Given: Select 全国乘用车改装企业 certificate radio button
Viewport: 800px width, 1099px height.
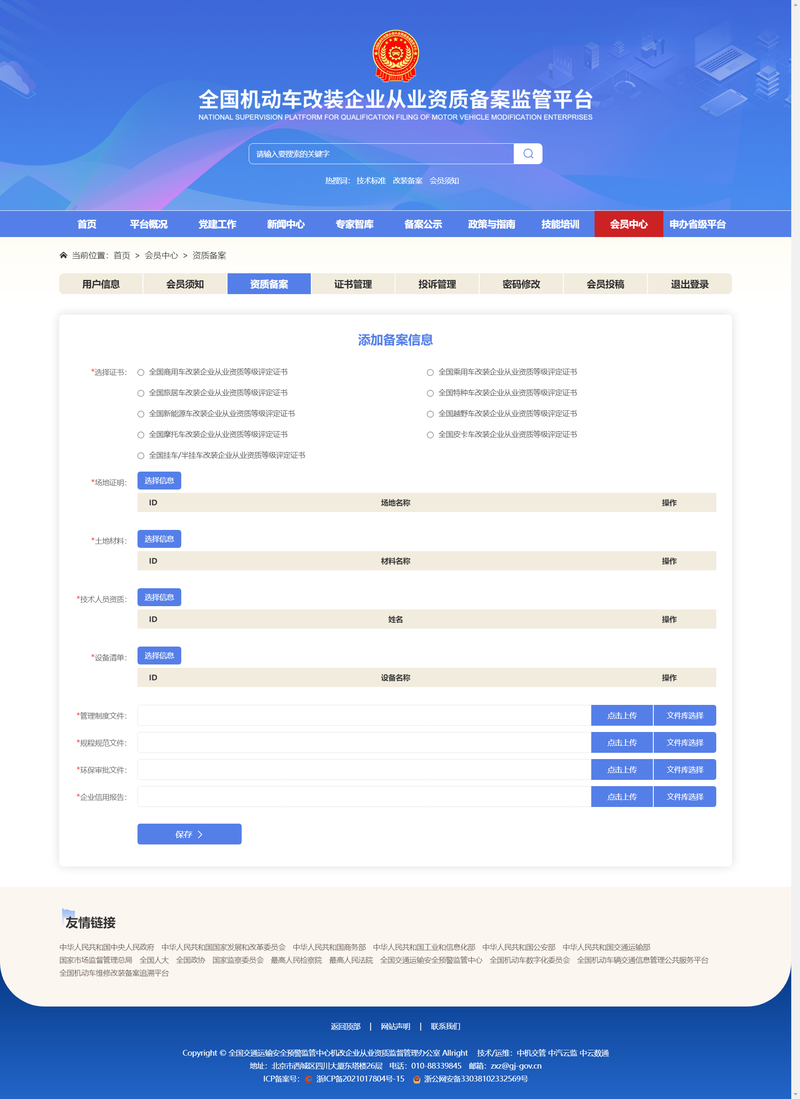Looking at the screenshot, I should [430, 372].
